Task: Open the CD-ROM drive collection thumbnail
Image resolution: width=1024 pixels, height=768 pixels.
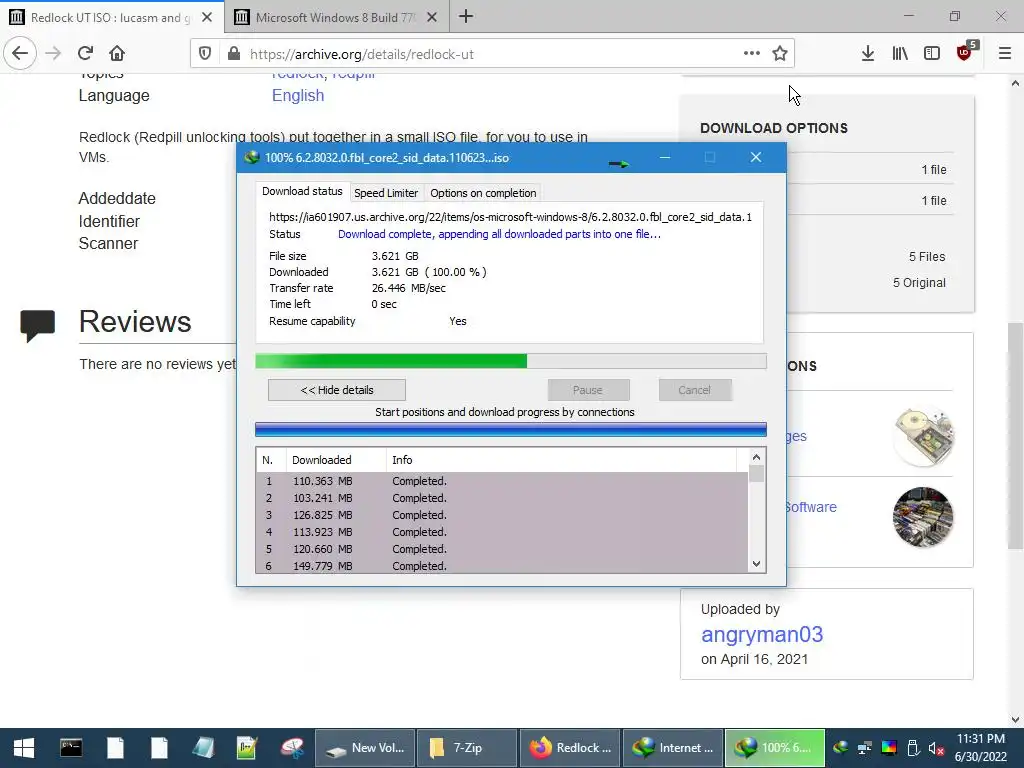Action: (923, 436)
